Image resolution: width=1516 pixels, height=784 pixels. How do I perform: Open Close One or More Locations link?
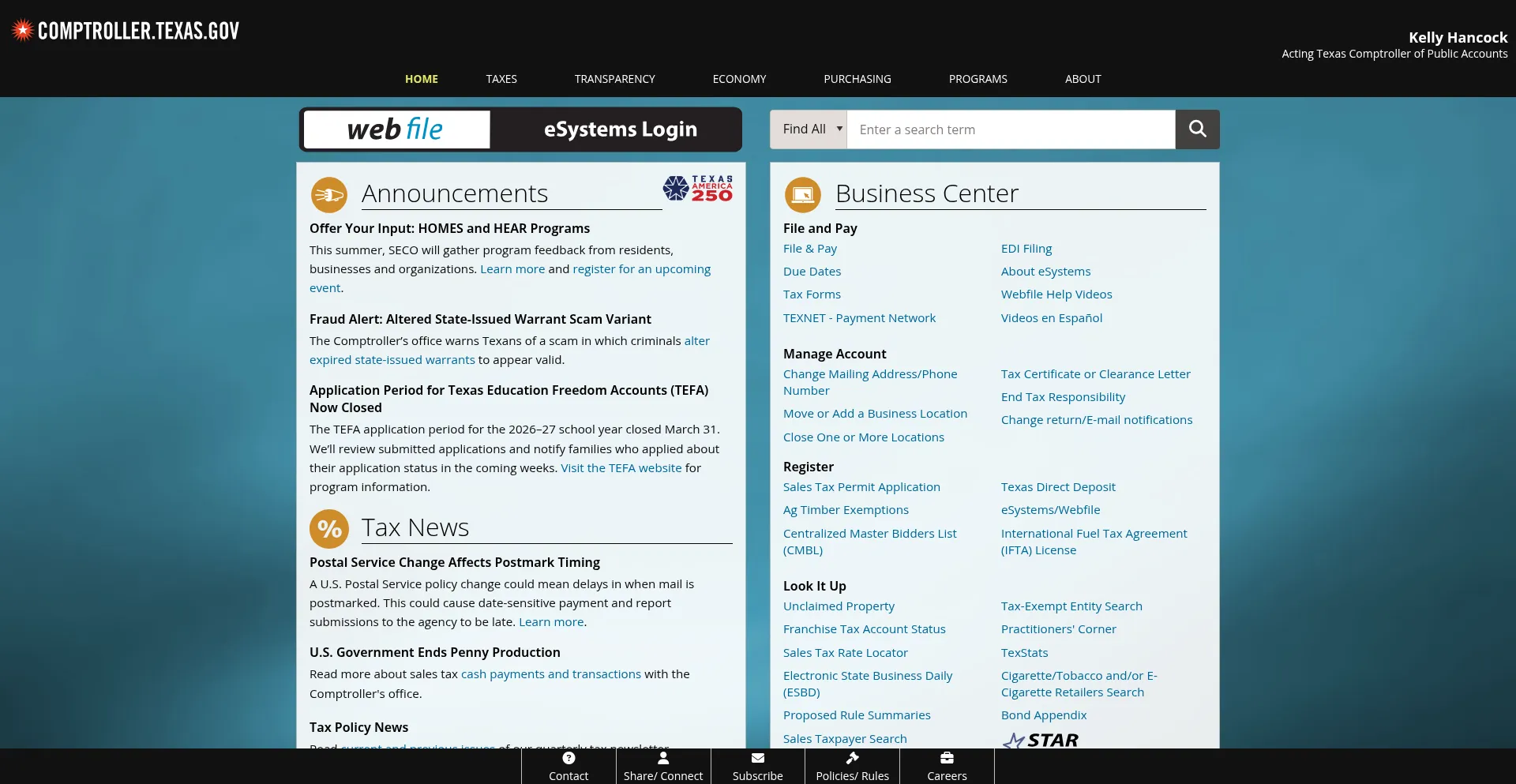[864, 437]
